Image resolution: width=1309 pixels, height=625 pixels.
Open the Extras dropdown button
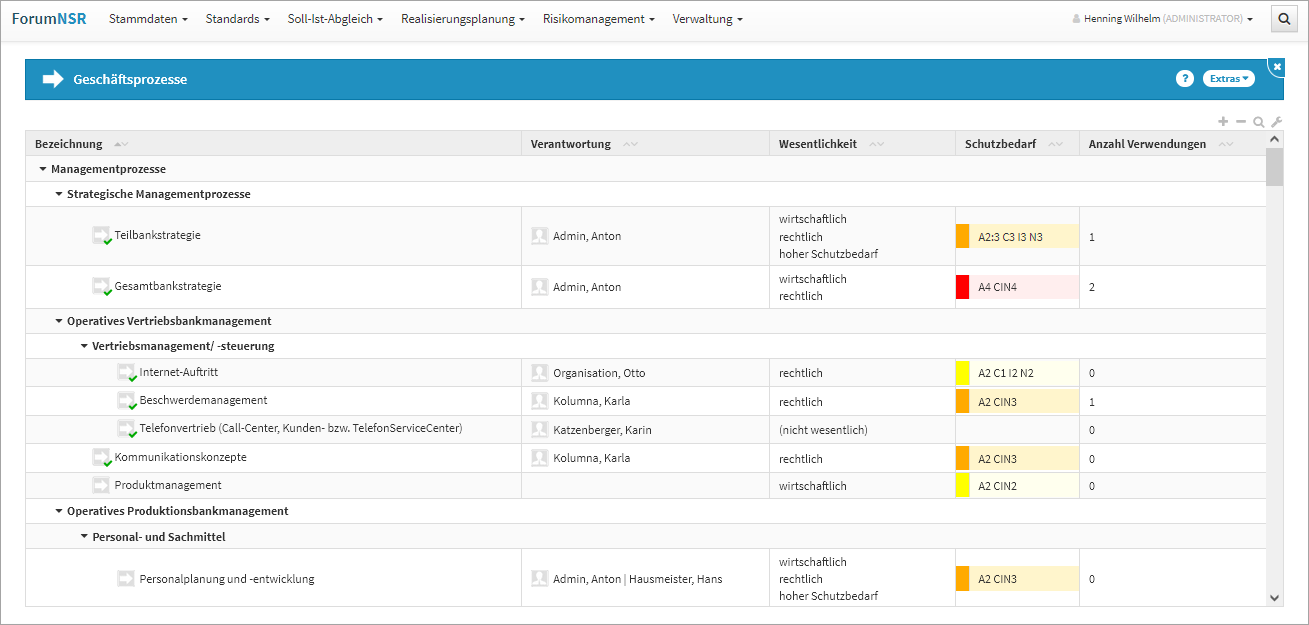point(1228,79)
